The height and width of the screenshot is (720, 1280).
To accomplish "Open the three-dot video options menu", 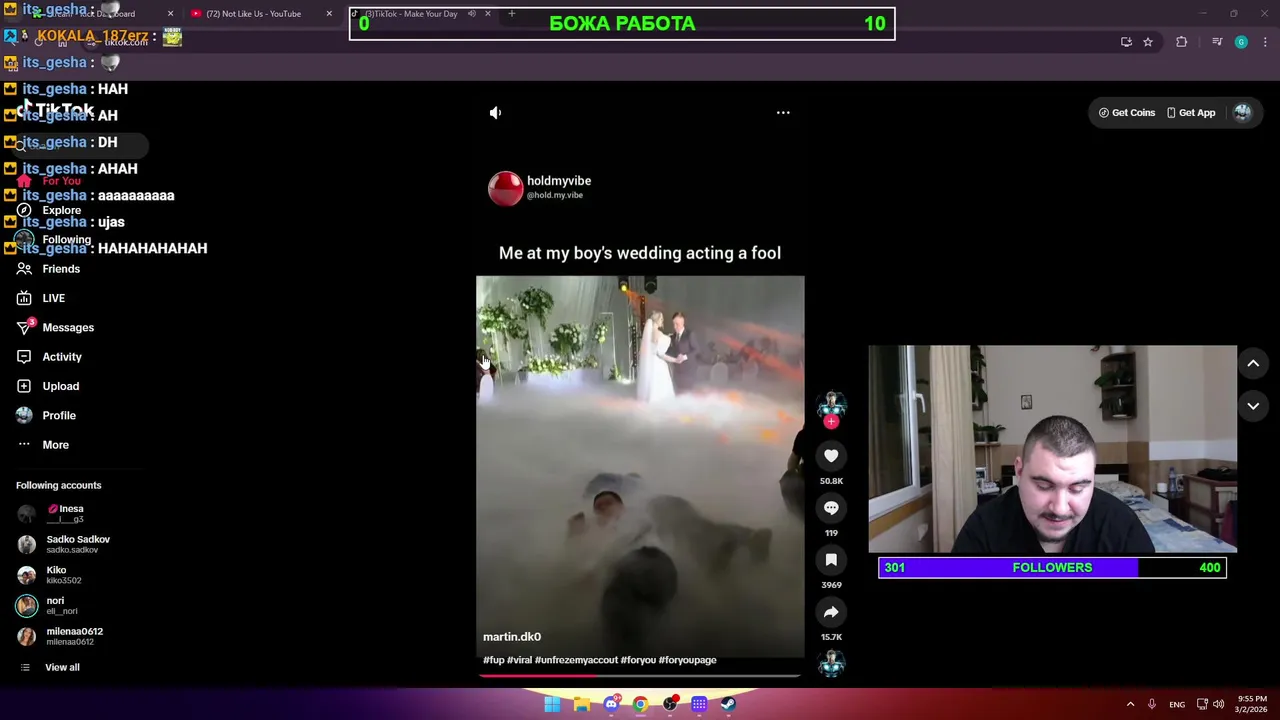I will coord(783,113).
